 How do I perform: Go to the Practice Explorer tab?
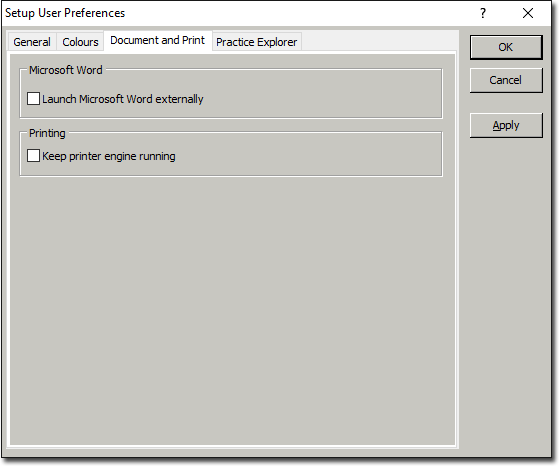[x=256, y=42]
